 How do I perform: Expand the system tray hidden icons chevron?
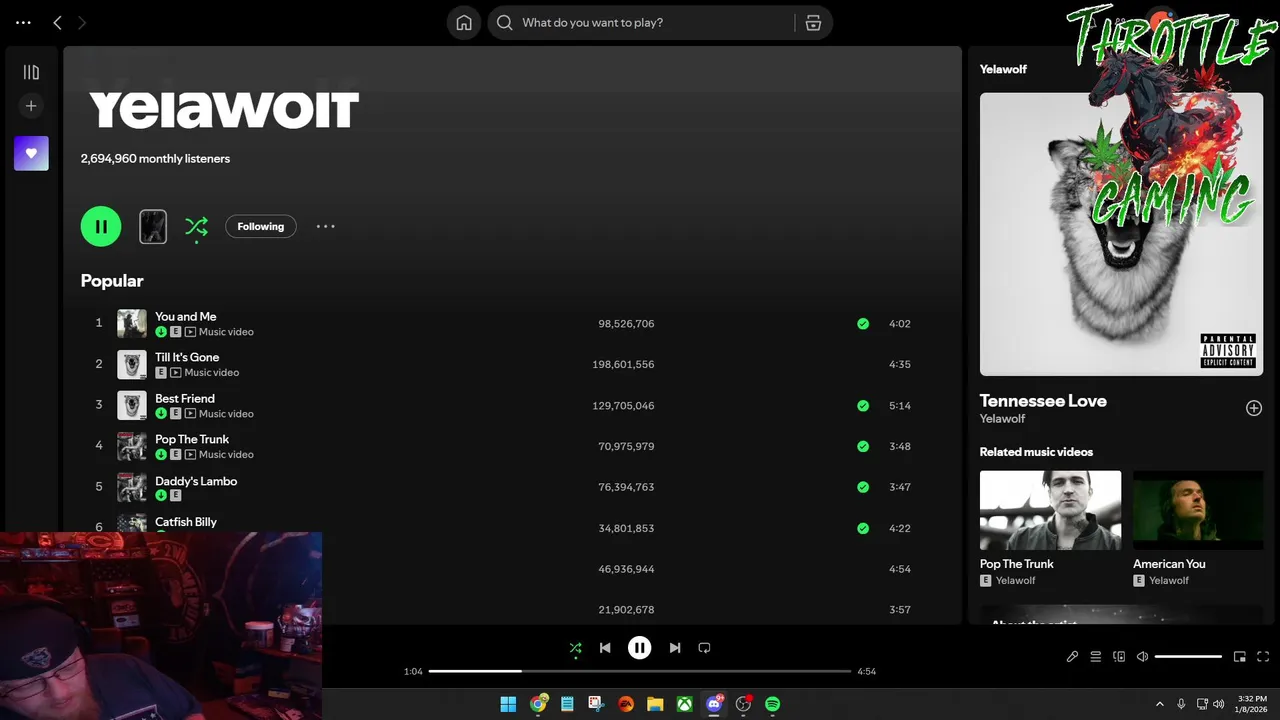[1160, 704]
